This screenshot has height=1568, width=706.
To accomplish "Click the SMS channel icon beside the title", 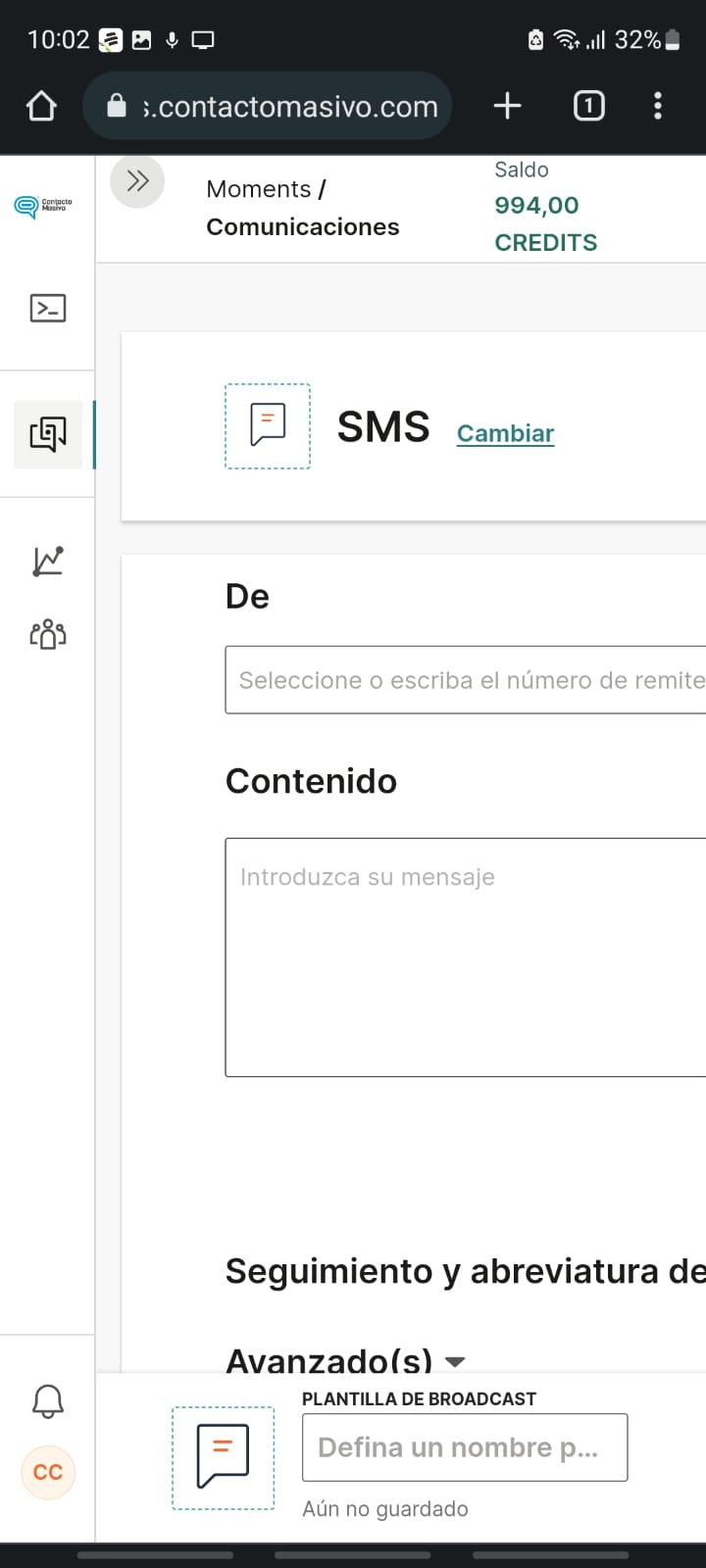I will pyautogui.click(x=268, y=426).
